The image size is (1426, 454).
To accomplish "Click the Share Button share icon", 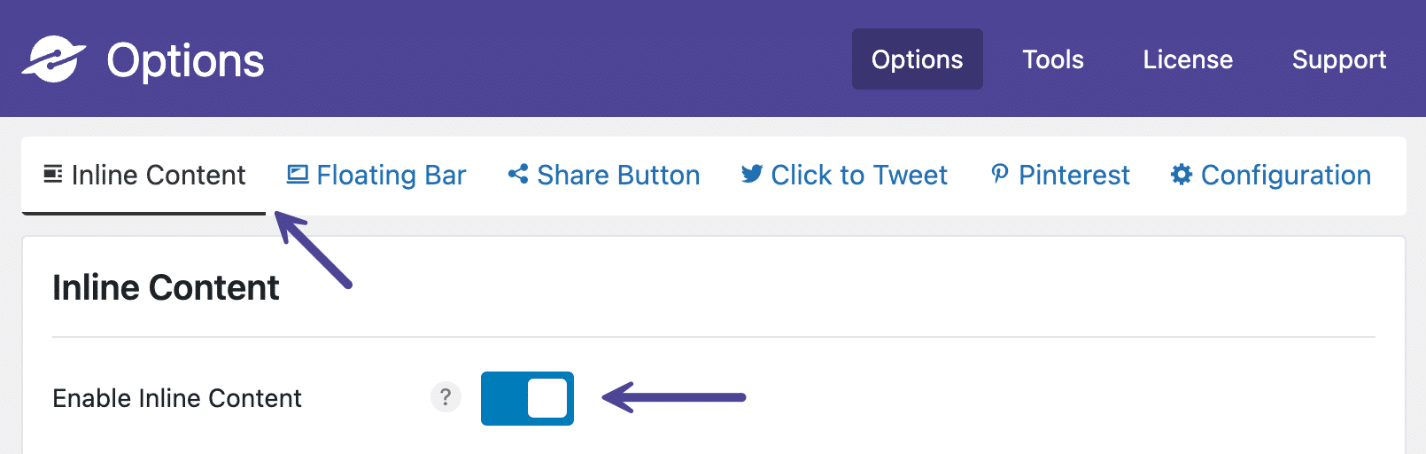I will pos(518,175).
